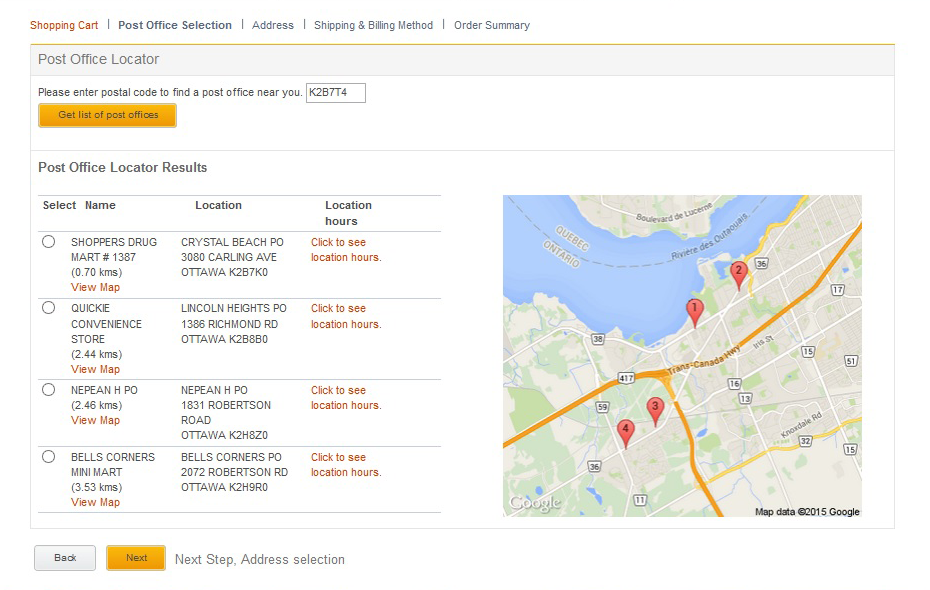Click the Post Office Locator Results heading

pyautogui.click(x=123, y=167)
